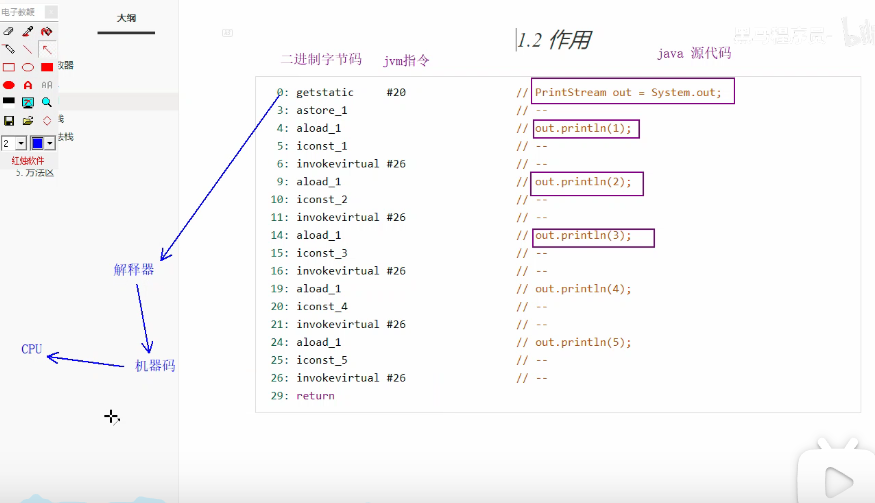
Task: Close the 电子教鞭 toolbar window
Action: pyautogui.click(x=51, y=12)
